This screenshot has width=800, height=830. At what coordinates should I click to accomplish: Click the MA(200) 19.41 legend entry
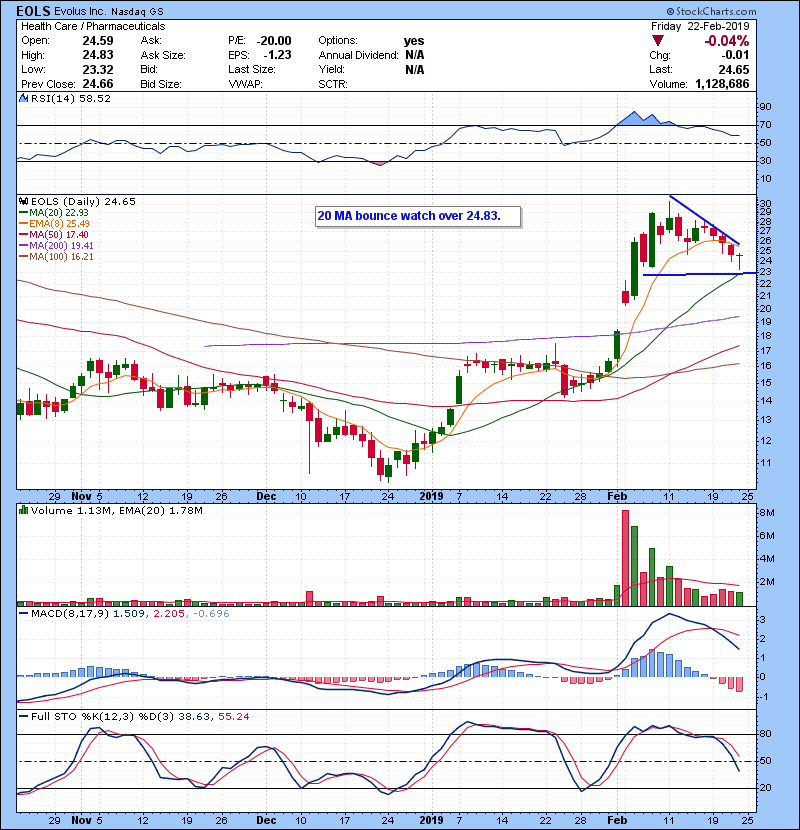point(56,246)
